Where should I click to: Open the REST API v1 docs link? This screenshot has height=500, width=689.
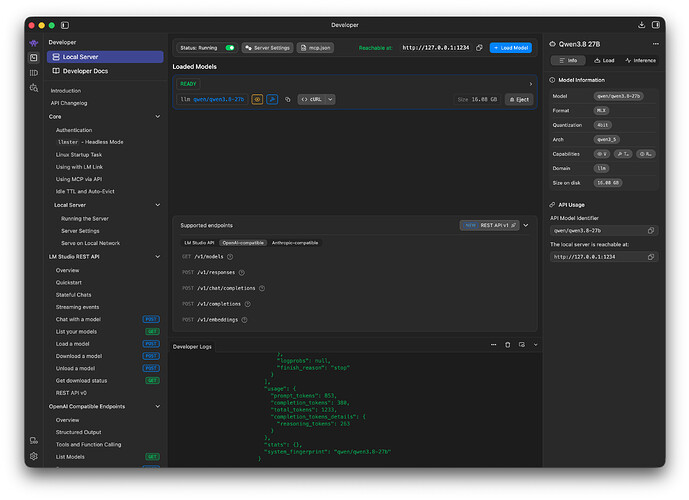[490, 226]
